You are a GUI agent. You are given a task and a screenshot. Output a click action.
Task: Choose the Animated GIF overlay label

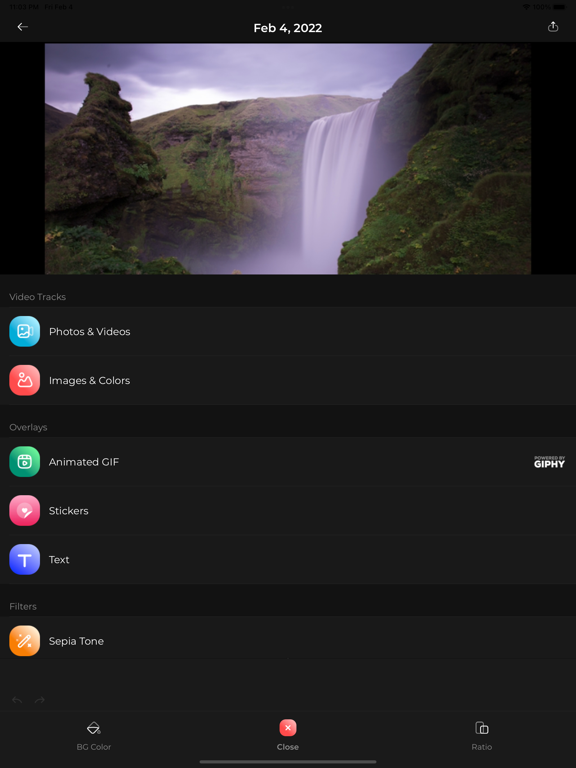pyautogui.click(x=84, y=462)
